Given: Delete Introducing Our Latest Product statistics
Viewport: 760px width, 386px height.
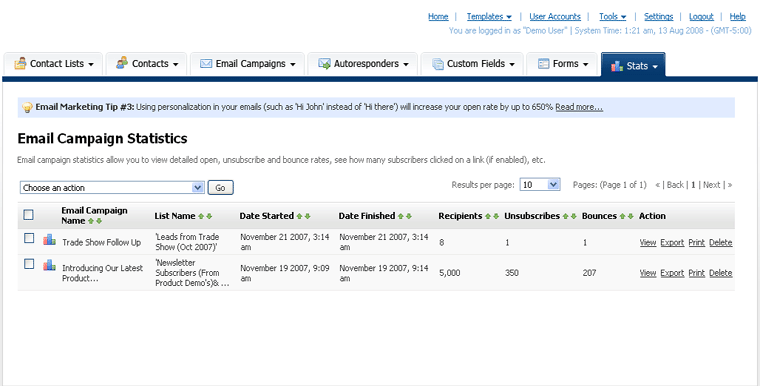Looking at the screenshot, I should [721, 273].
